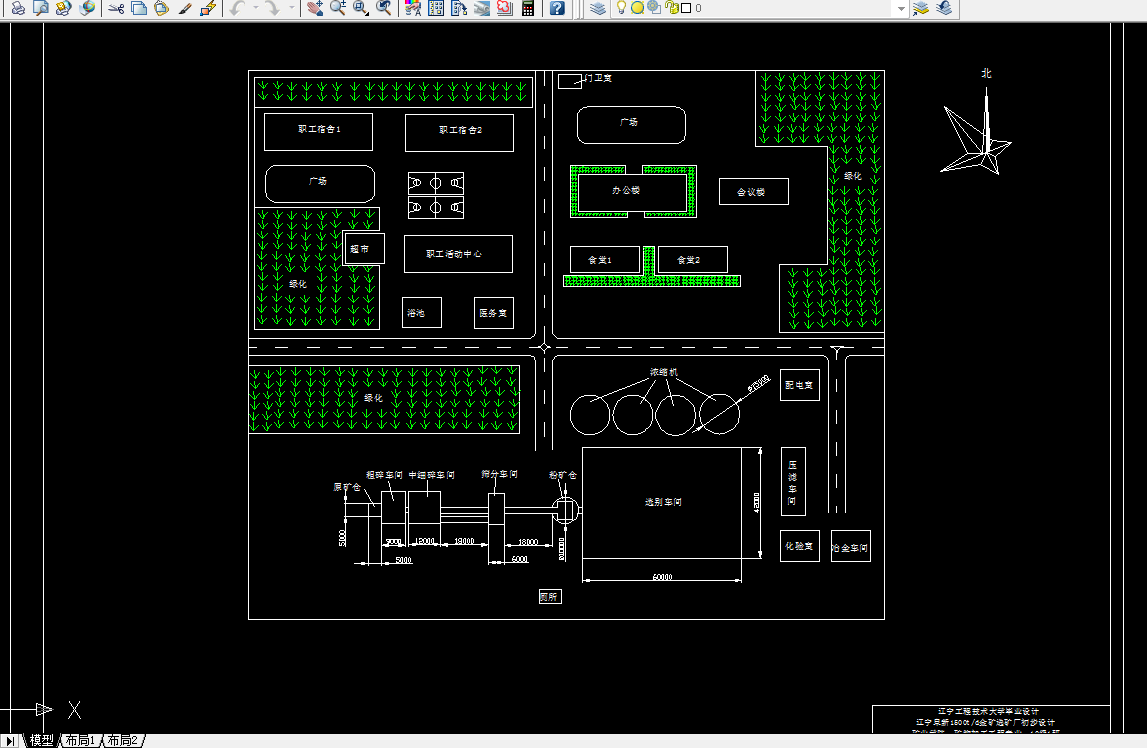
Task: Click the Publish icon
Action: pos(64,8)
